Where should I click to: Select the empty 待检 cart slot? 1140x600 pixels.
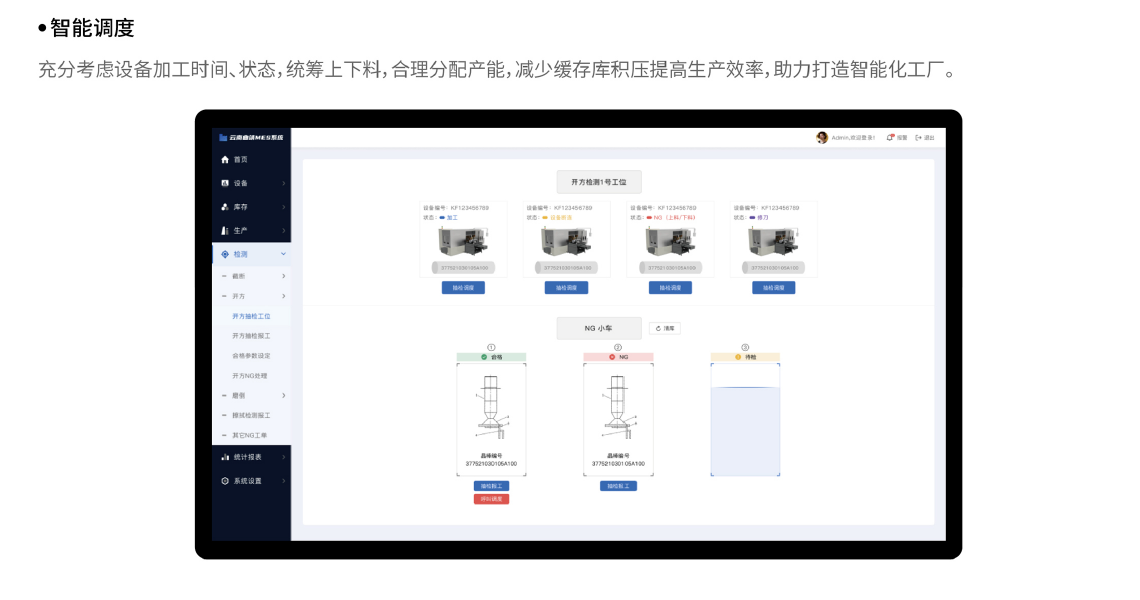click(x=745, y=430)
